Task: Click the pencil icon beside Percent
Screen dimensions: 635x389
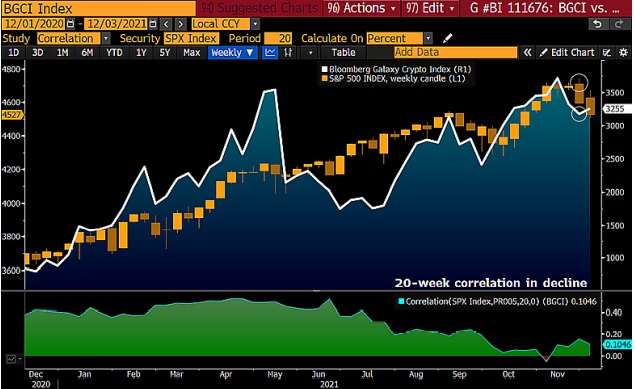Action: 447,38
